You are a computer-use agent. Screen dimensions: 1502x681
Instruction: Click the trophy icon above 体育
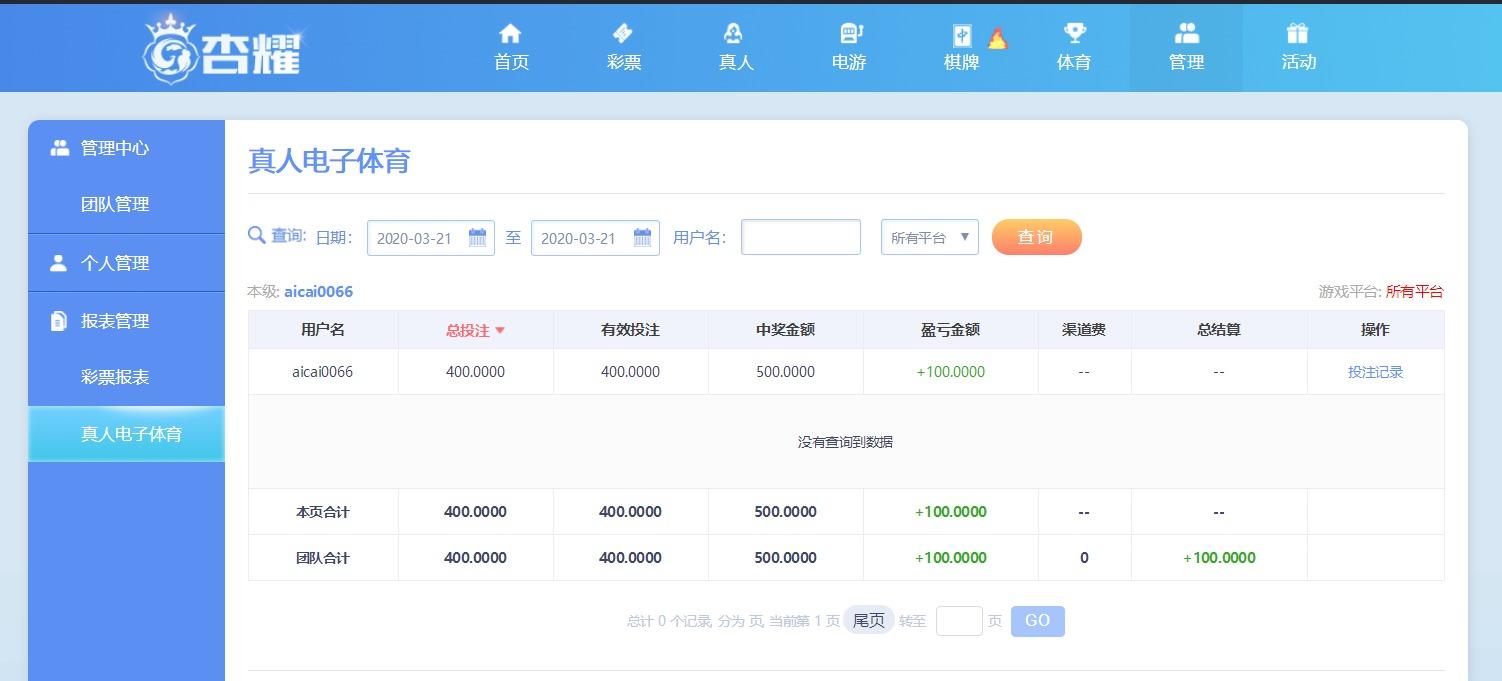tap(1074, 33)
